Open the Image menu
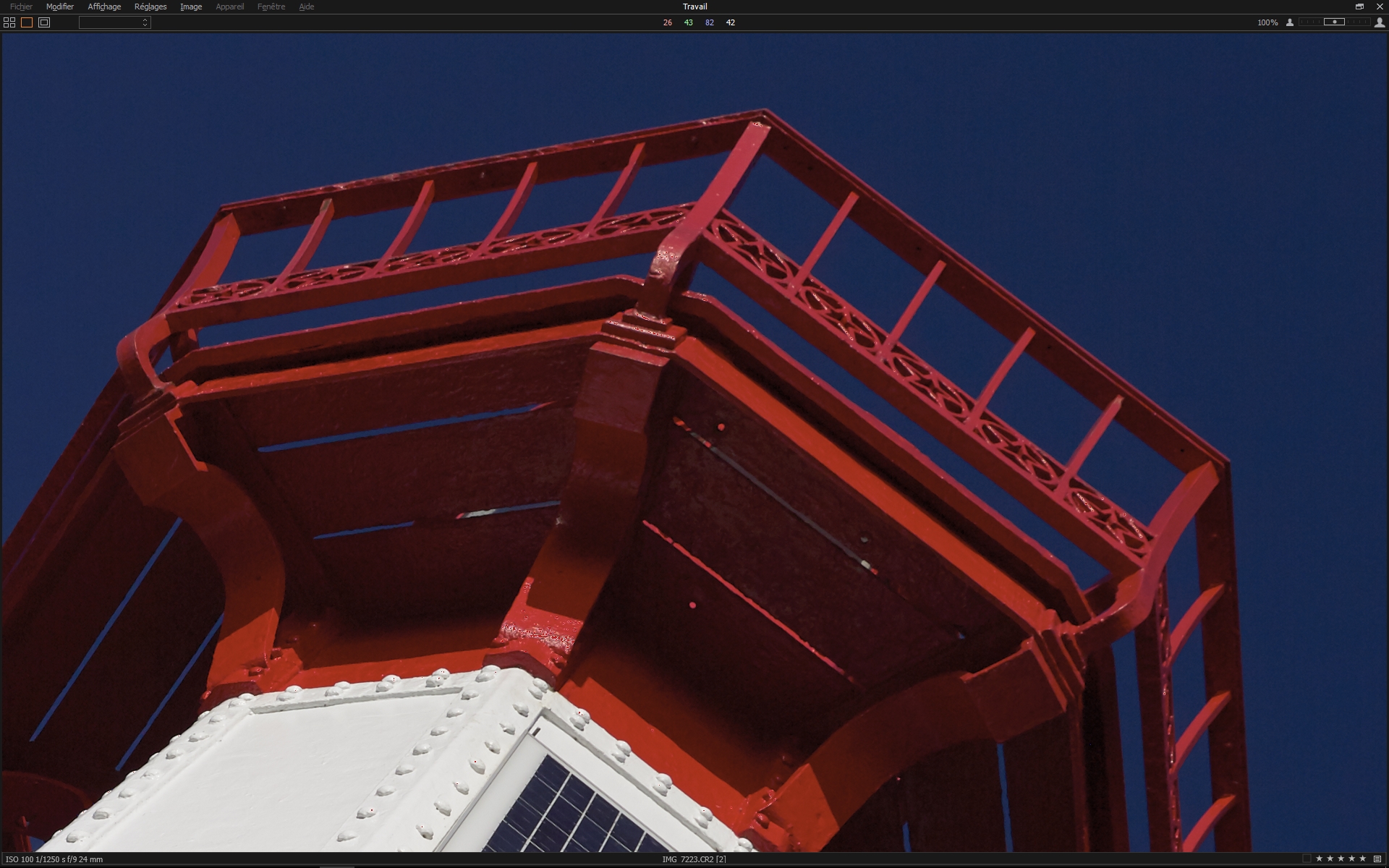 pyautogui.click(x=191, y=7)
